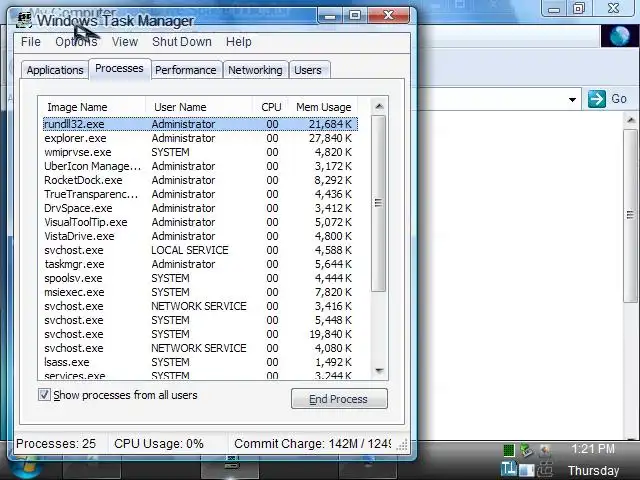640x480 pixels.
Task: Open the Options menu
Action: [76, 42]
